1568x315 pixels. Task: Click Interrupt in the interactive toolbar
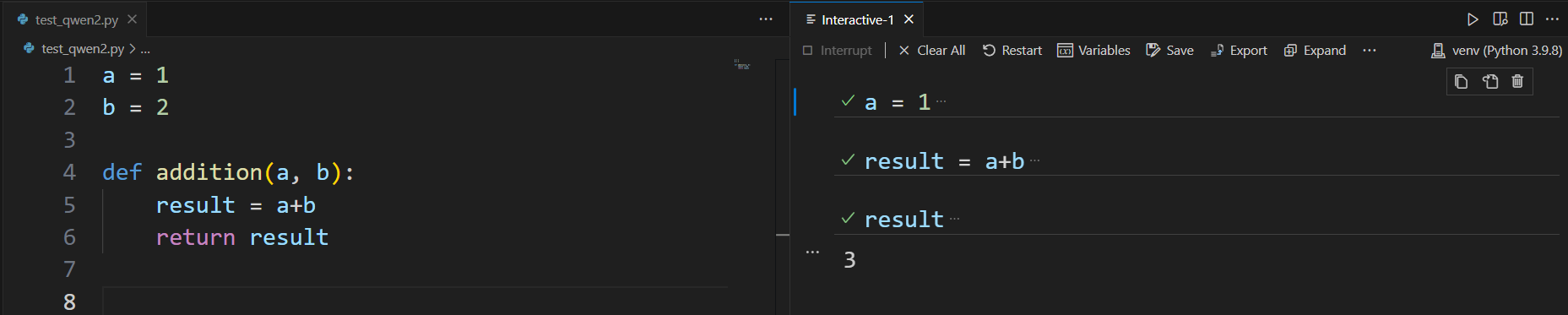pyautogui.click(x=837, y=51)
